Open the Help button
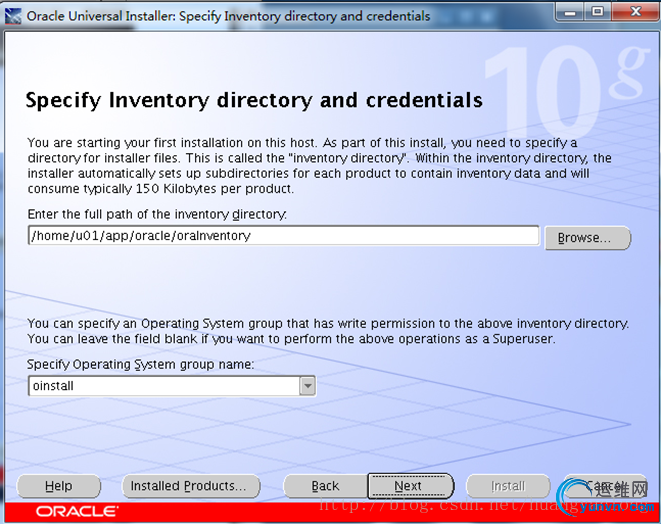Screen dimensions: 661x524 click(59, 486)
